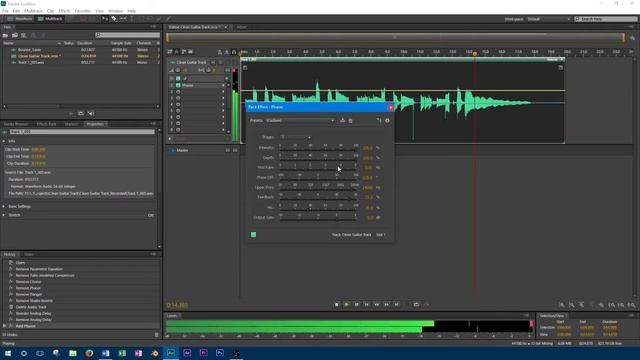The image size is (640, 360).
Task: Select Remove Phaser in History panel
Action: (x=28, y=288)
